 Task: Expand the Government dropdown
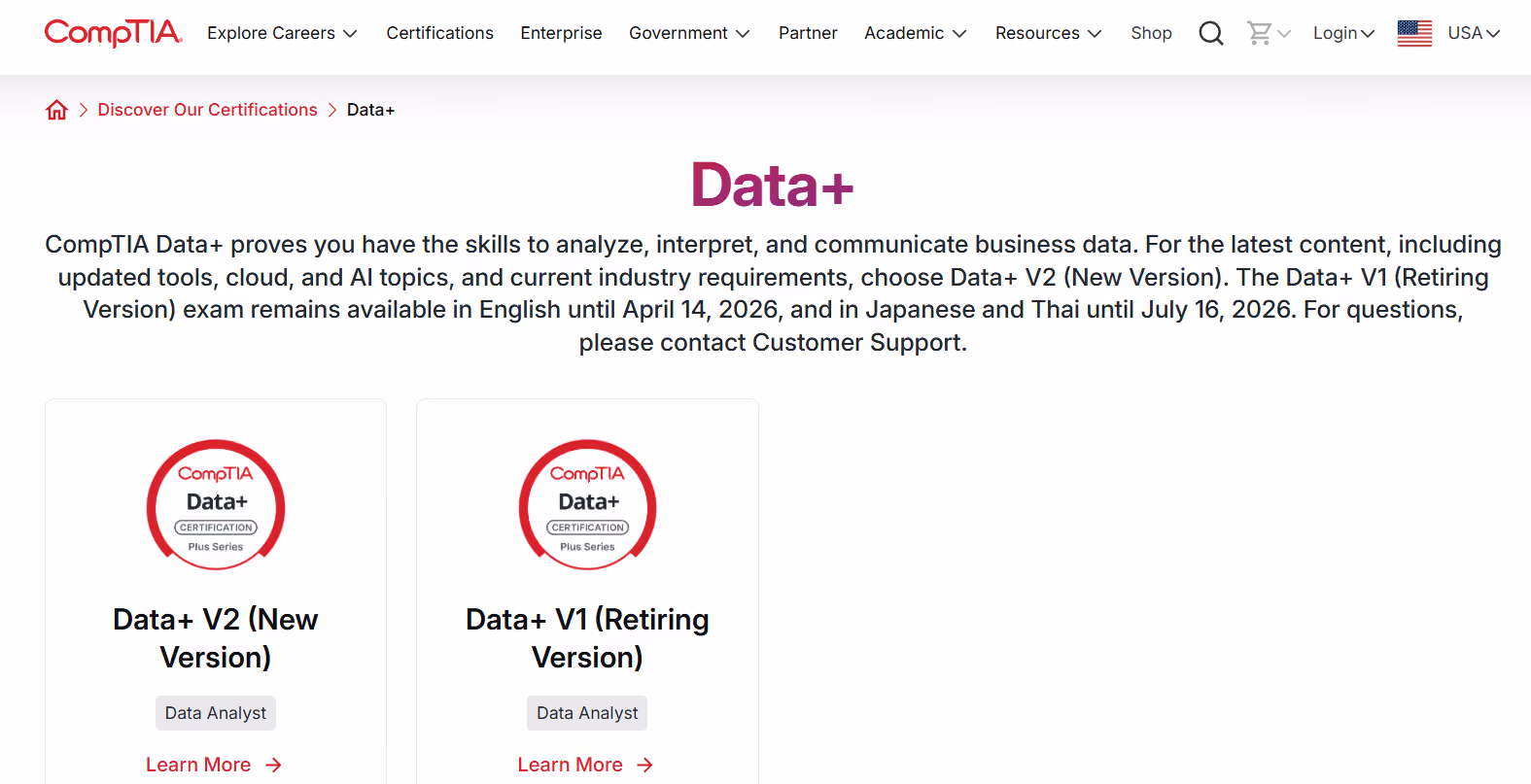689,33
